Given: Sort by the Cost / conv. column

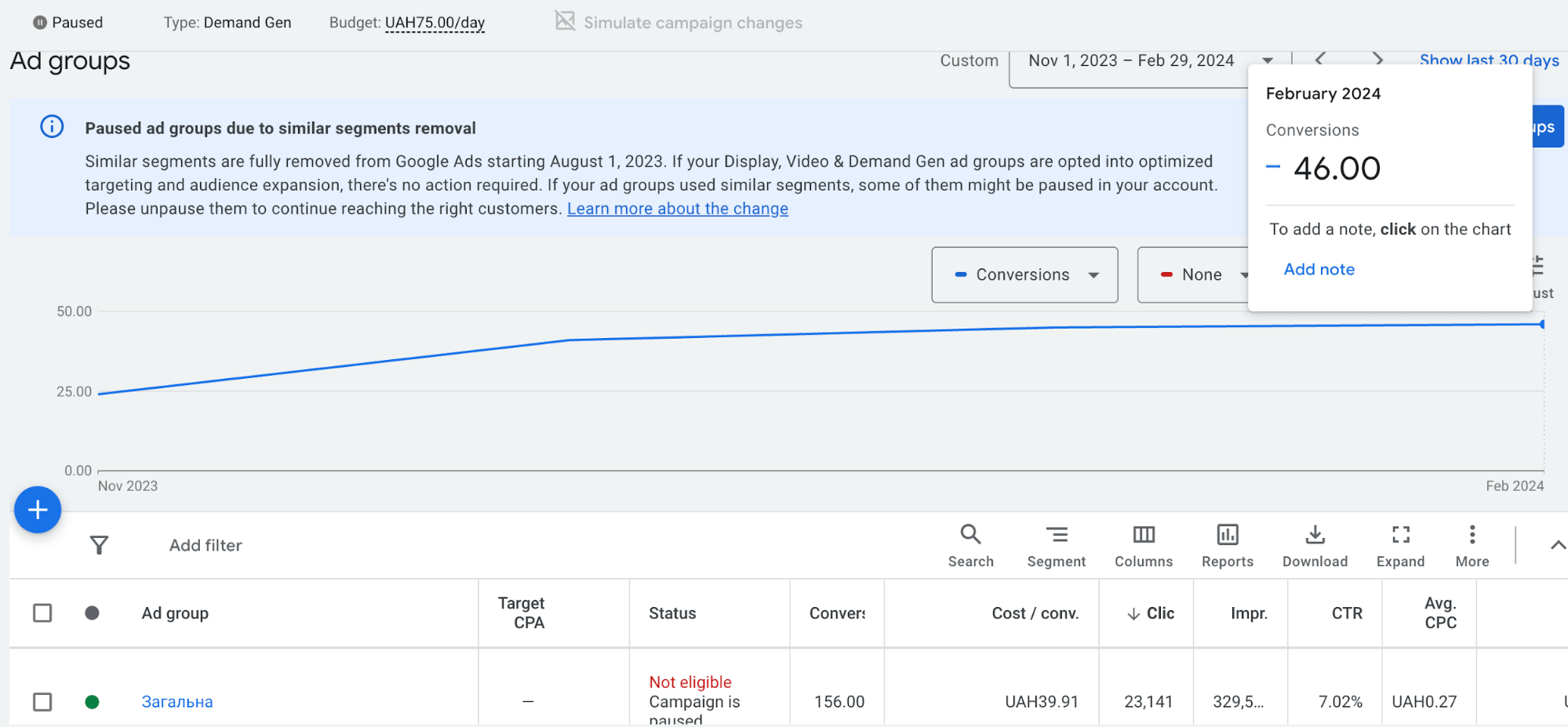Looking at the screenshot, I should (x=1035, y=613).
